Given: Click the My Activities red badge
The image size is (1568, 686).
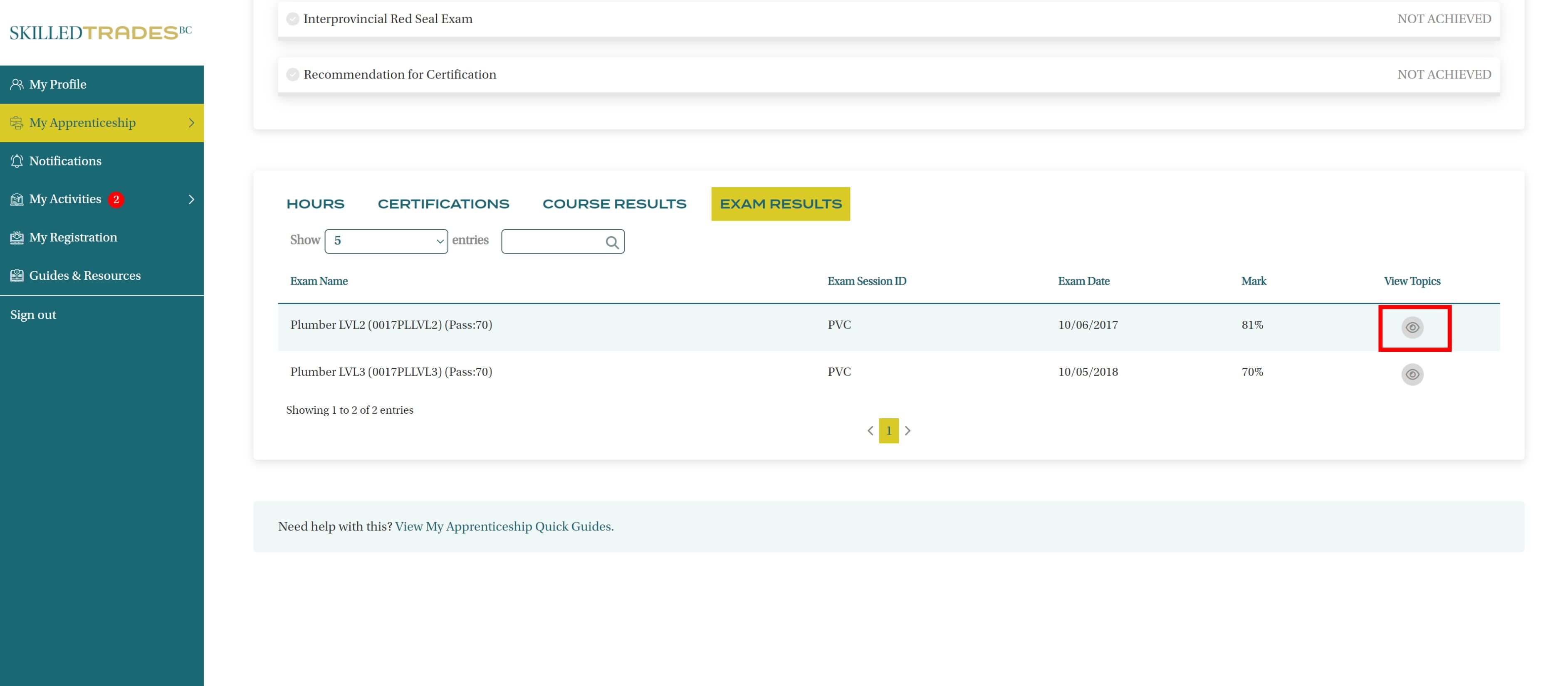Looking at the screenshot, I should click(116, 199).
